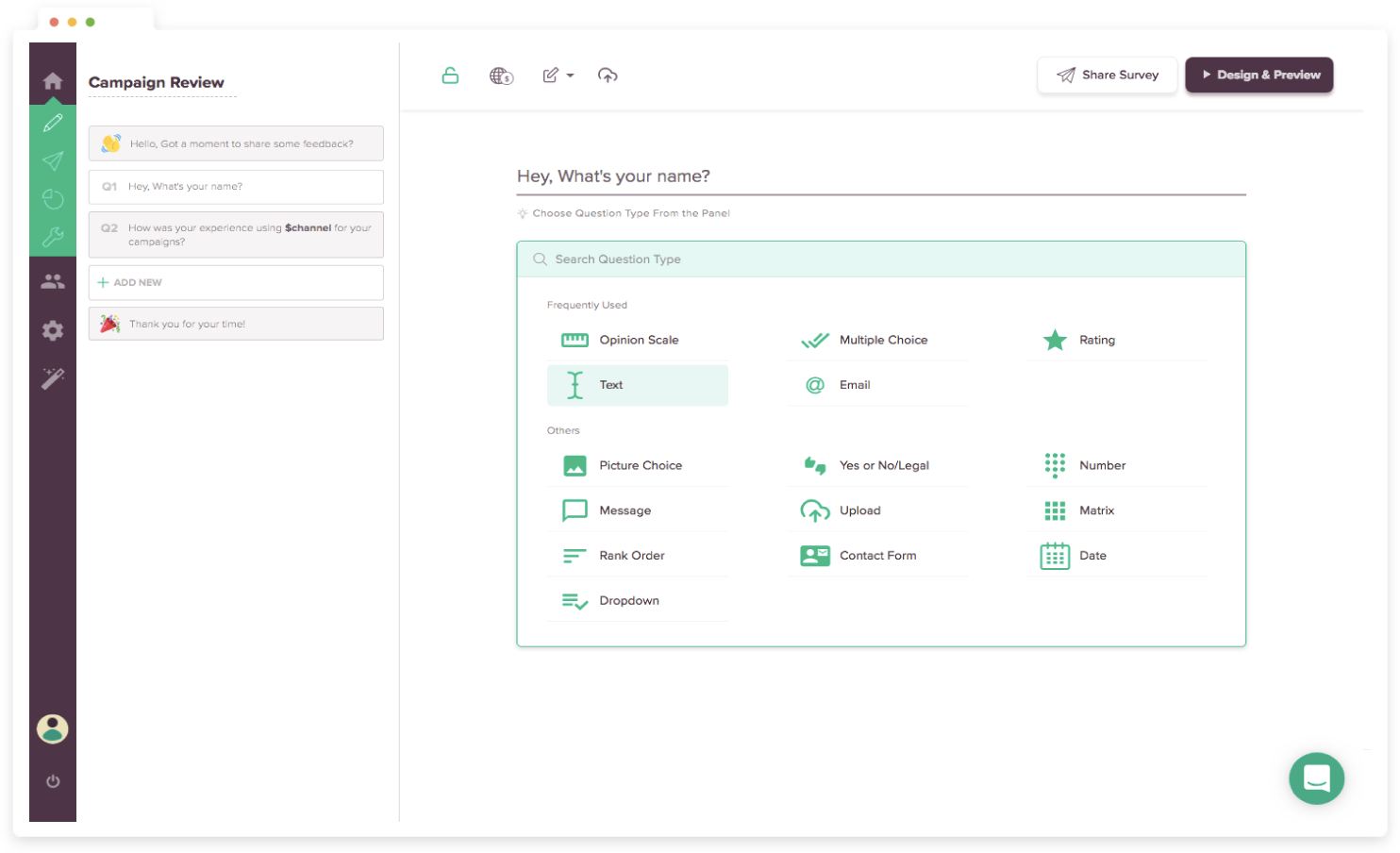1400x853 pixels.
Task: Open the chat support bubble
Action: point(1316,778)
